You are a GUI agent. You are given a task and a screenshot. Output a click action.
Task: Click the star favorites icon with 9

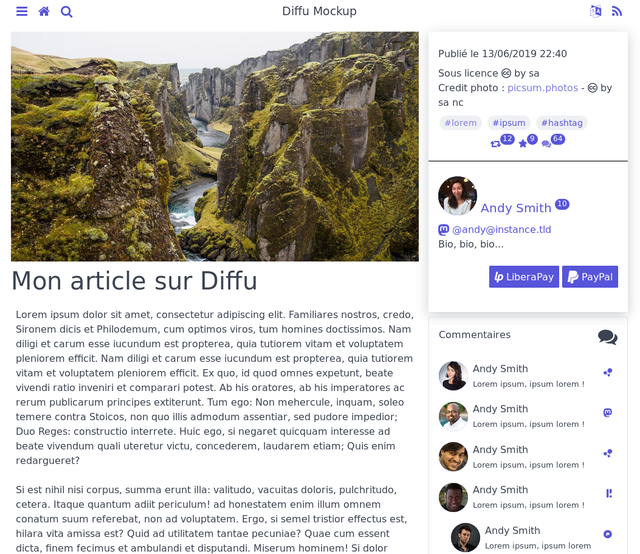point(522,144)
